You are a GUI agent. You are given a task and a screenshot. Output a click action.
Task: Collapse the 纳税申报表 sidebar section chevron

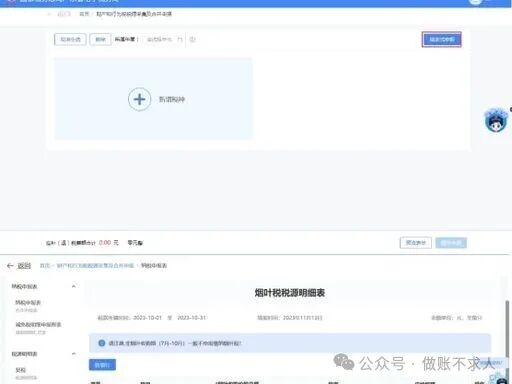[74, 286]
